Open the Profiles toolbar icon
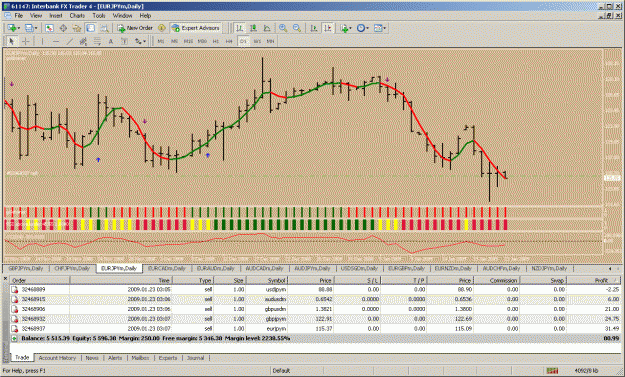Viewport: 625px width, 377px height. (29, 28)
